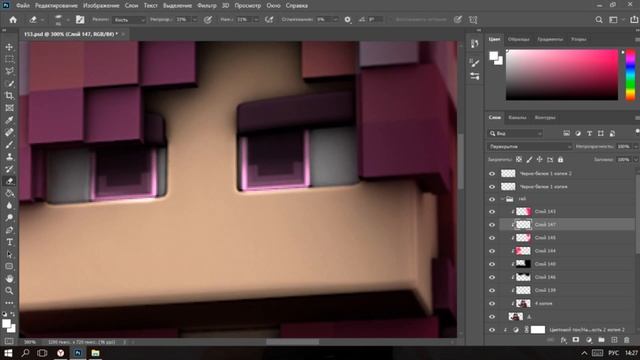The height and width of the screenshot is (360, 640).
Task: Hide layer Слой 146
Action: click(492, 277)
